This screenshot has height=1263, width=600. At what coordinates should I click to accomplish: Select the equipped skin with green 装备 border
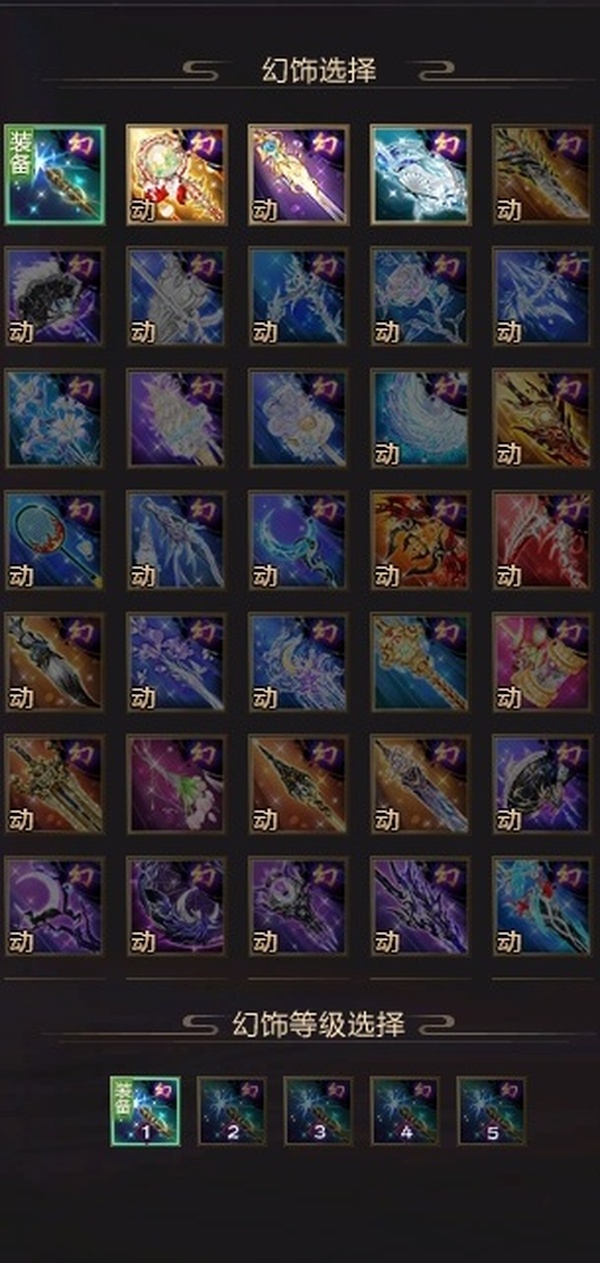tap(55, 174)
